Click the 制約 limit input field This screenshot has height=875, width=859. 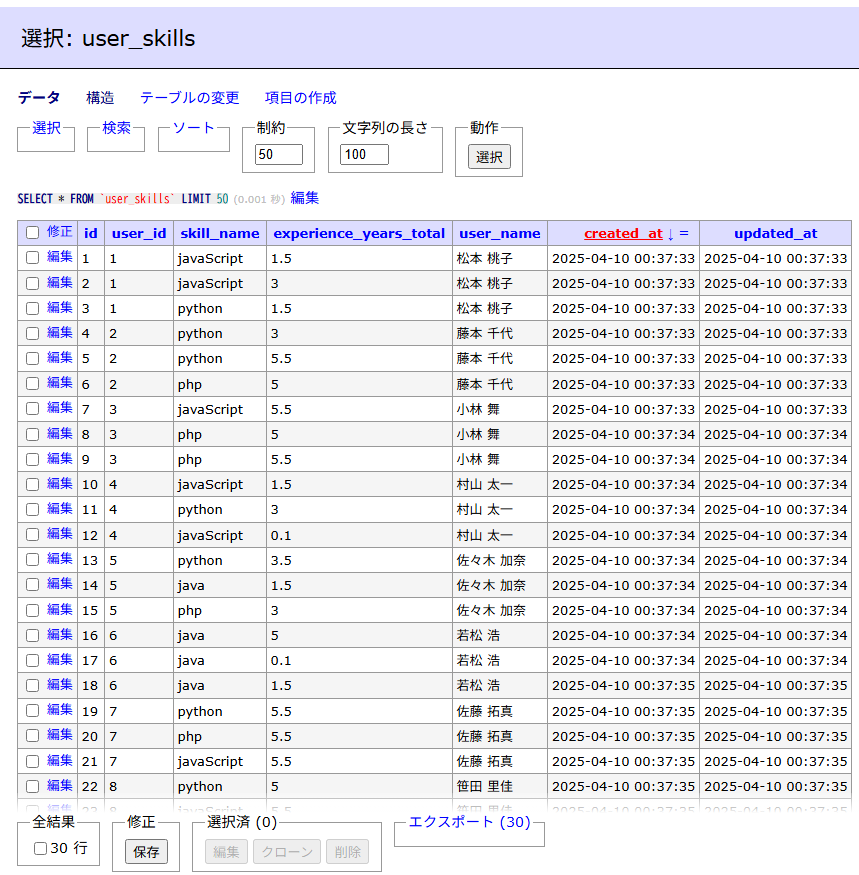click(x=279, y=155)
